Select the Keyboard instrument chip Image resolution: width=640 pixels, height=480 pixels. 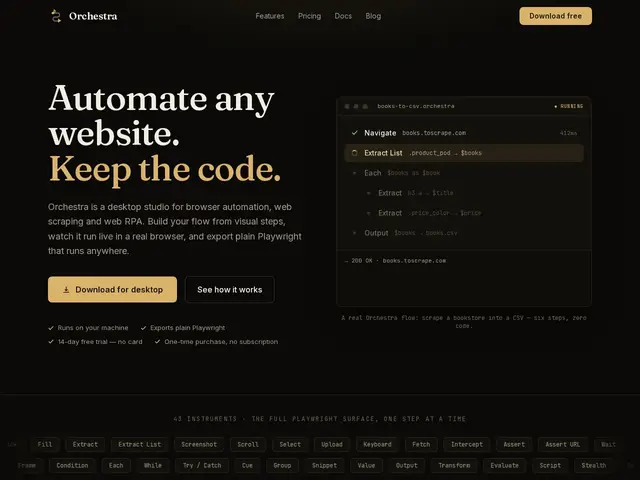pyautogui.click(x=378, y=444)
